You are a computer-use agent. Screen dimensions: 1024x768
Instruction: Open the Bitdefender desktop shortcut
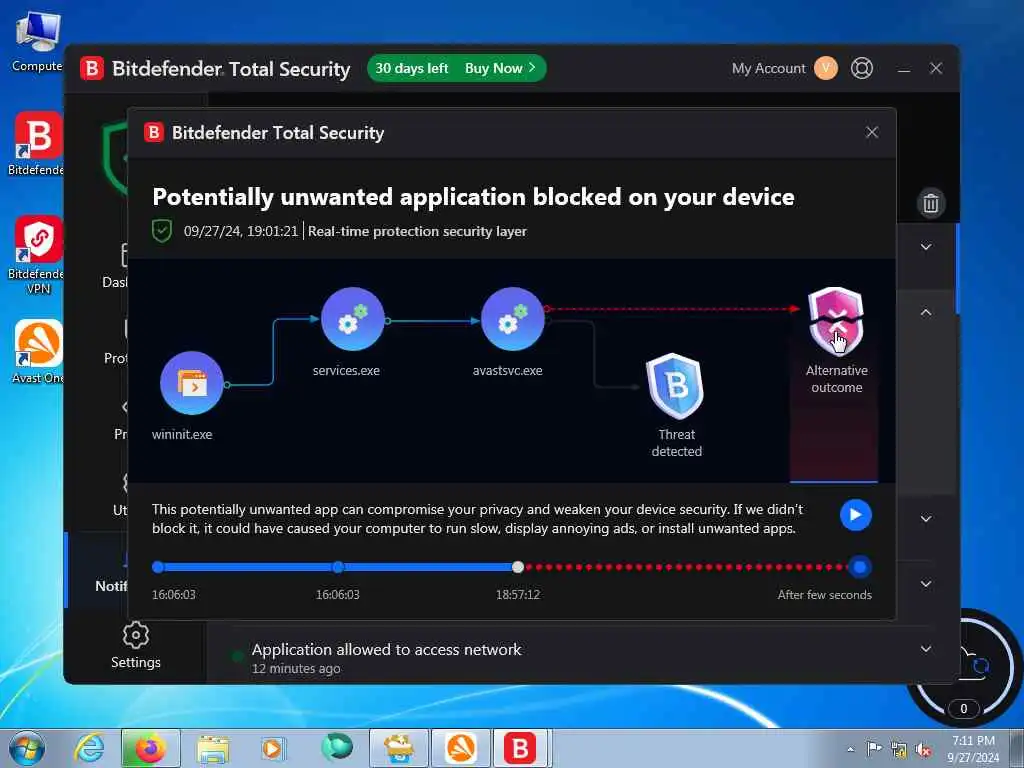pyautogui.click(x=38, y=144)
